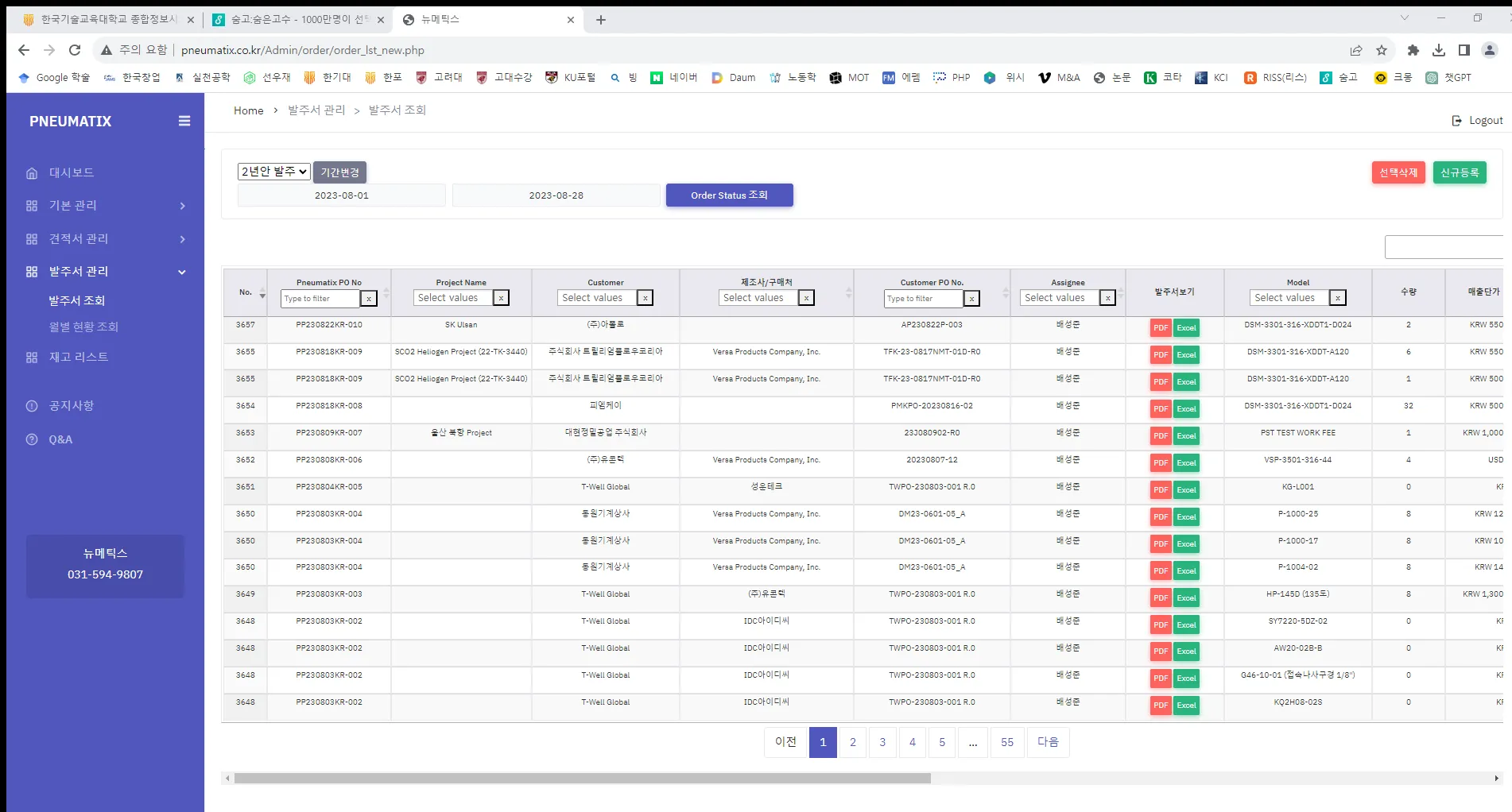Open the 2년안 발주 period dropdown

coord(274,172)
